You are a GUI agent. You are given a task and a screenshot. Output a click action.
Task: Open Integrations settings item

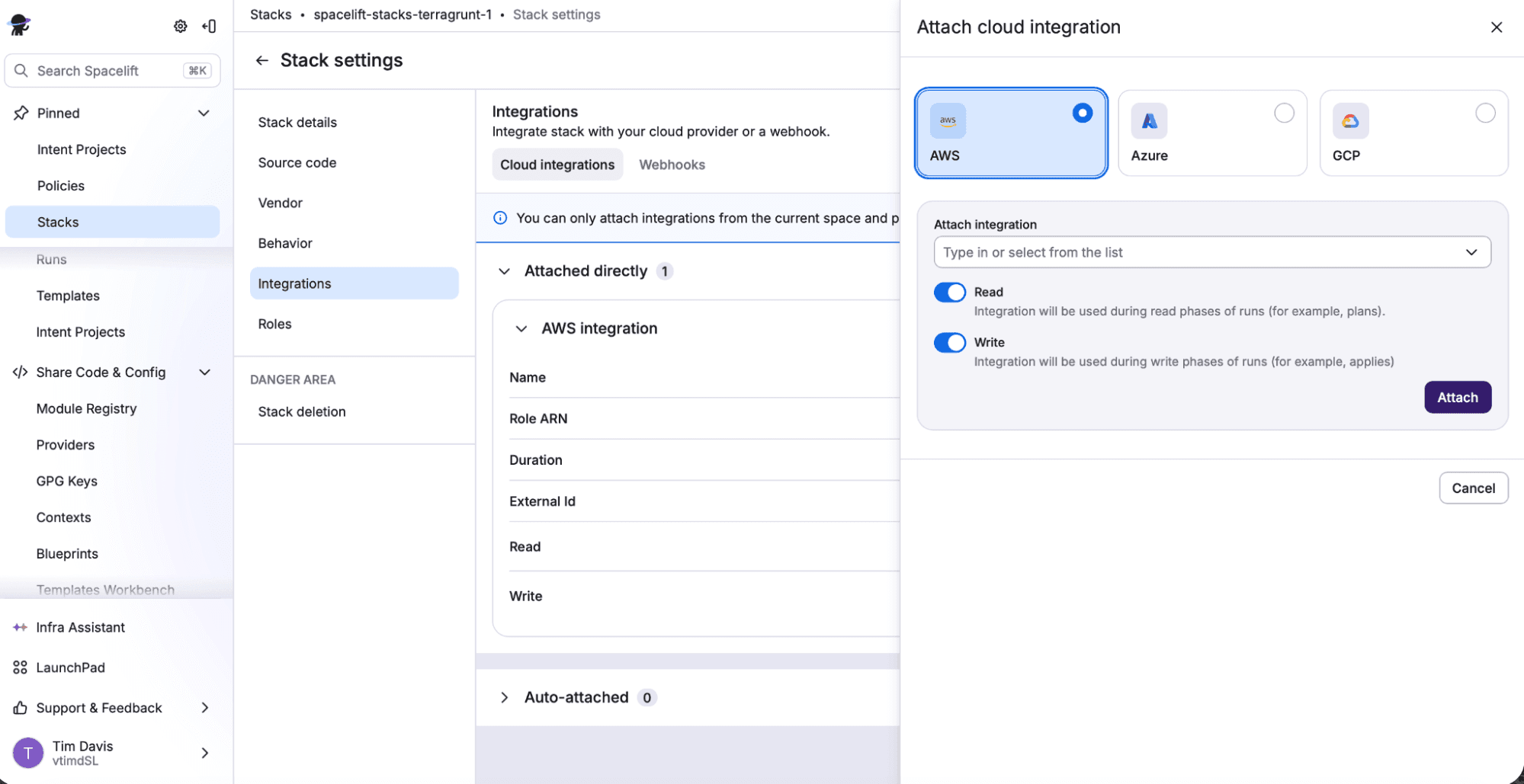point(355,283)
